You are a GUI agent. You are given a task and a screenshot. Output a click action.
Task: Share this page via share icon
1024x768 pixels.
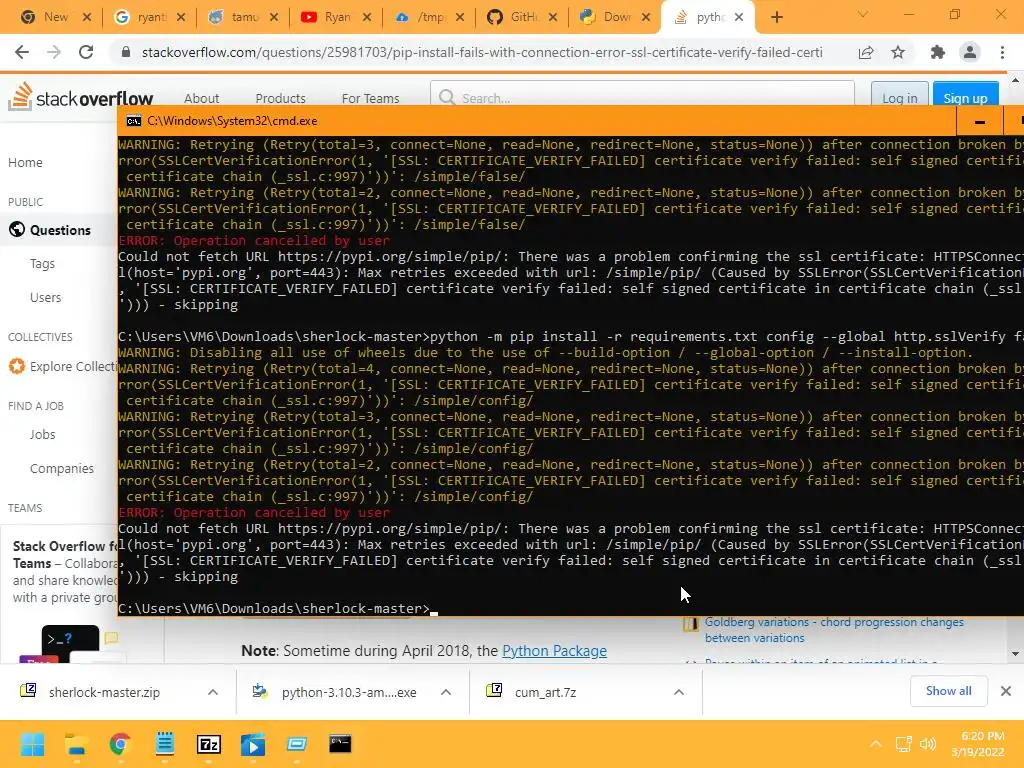(x=866, y=52)
